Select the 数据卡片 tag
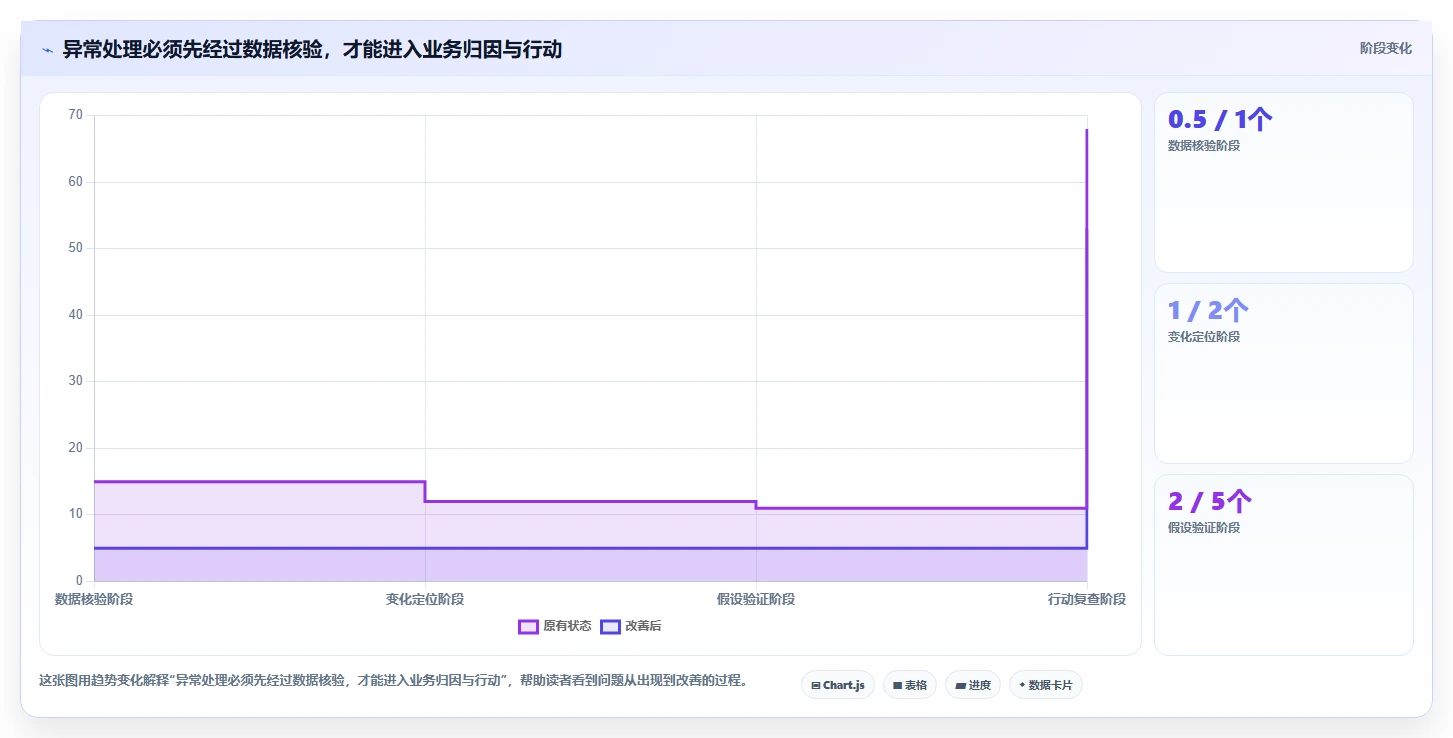The height and width of the screenshot is (738, 1453). 1046,685
